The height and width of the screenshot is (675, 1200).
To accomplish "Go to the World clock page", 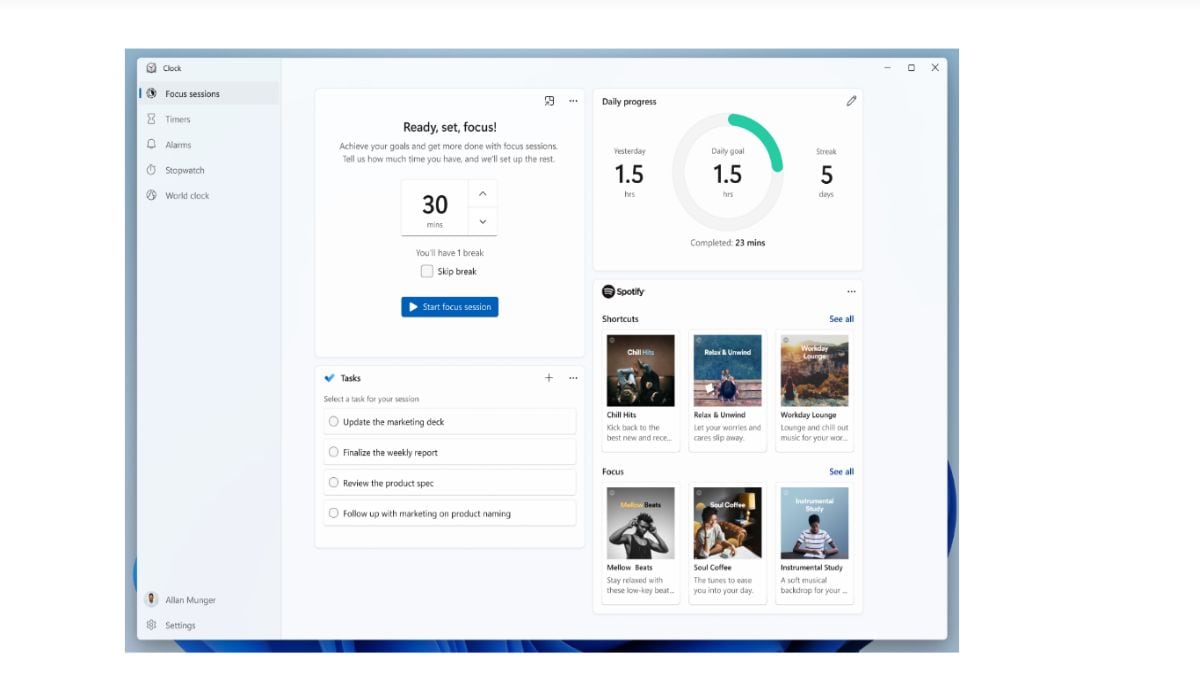I will 187,196.
